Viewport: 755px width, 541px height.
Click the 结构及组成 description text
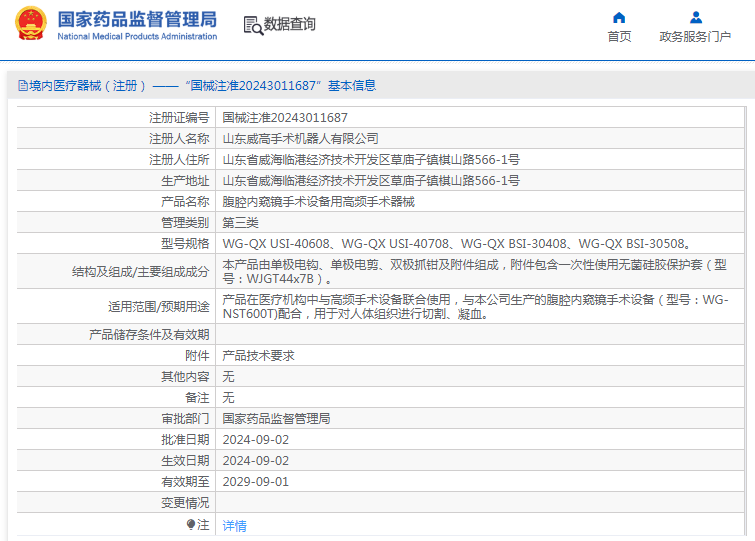474,271
